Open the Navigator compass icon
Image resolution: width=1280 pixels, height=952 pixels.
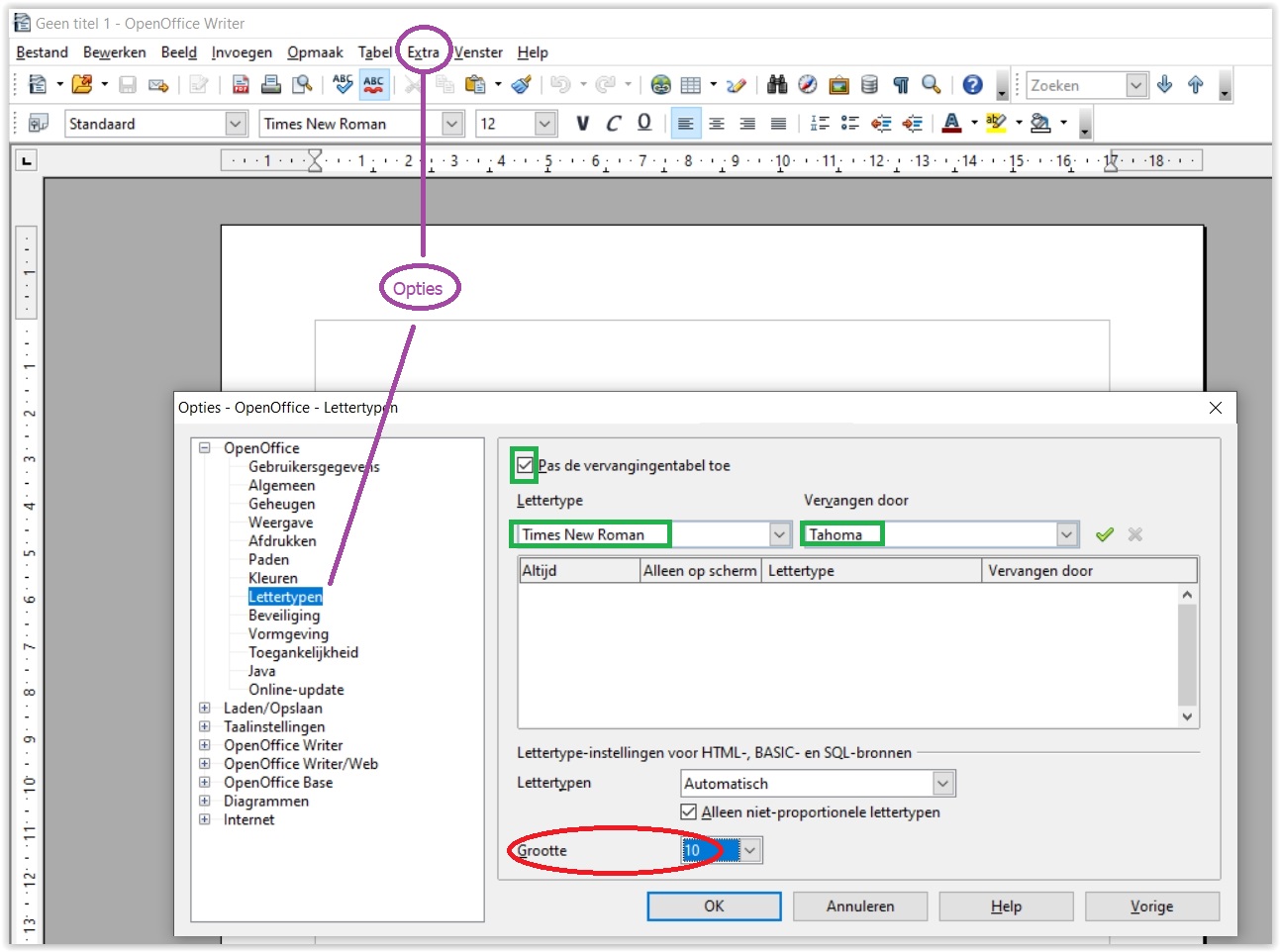click(808, 85)
